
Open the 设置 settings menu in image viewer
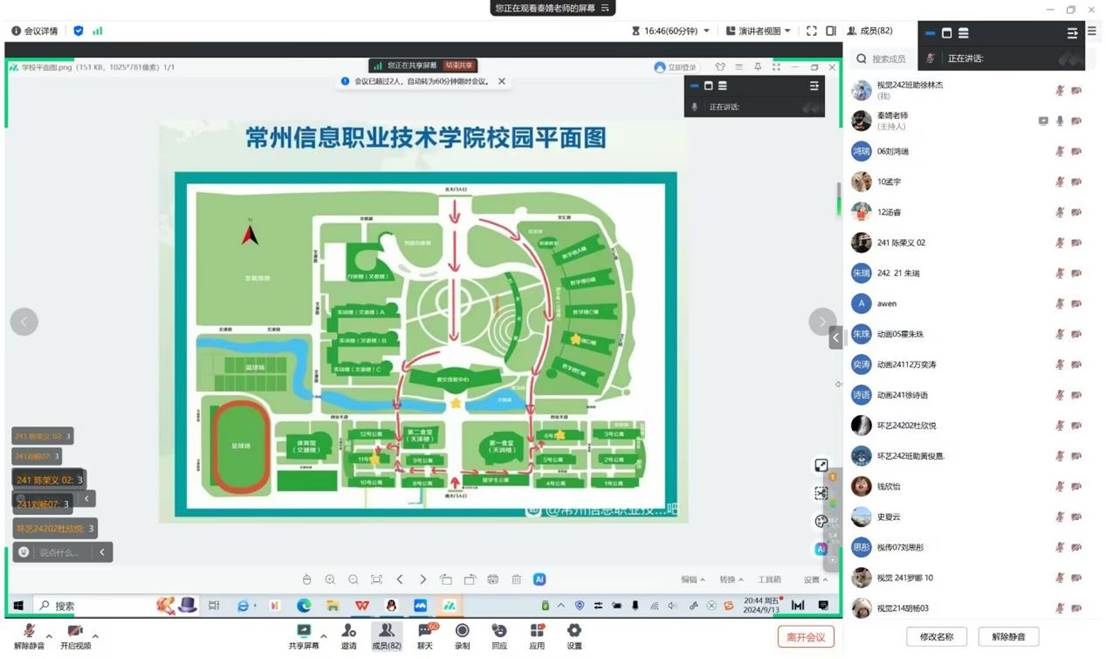coord(815,579)
